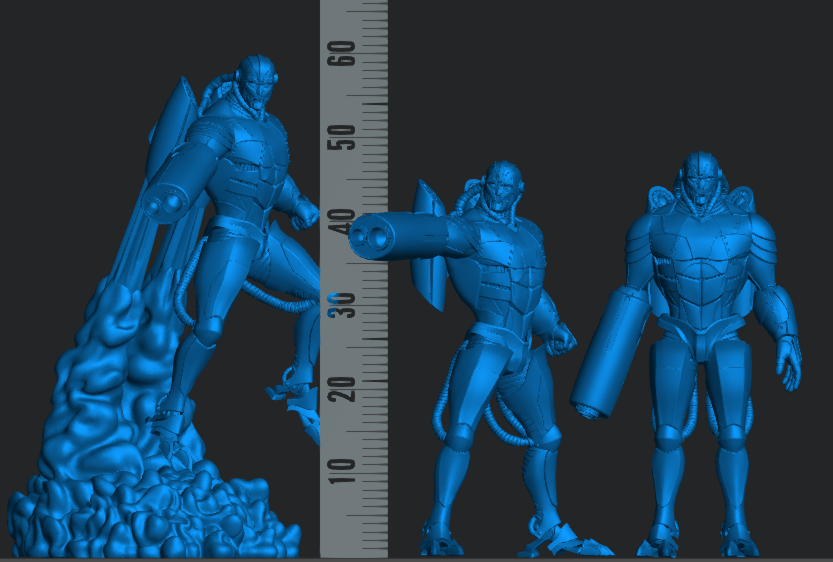Click the '10' mark on the ruler

click(342, 472)
